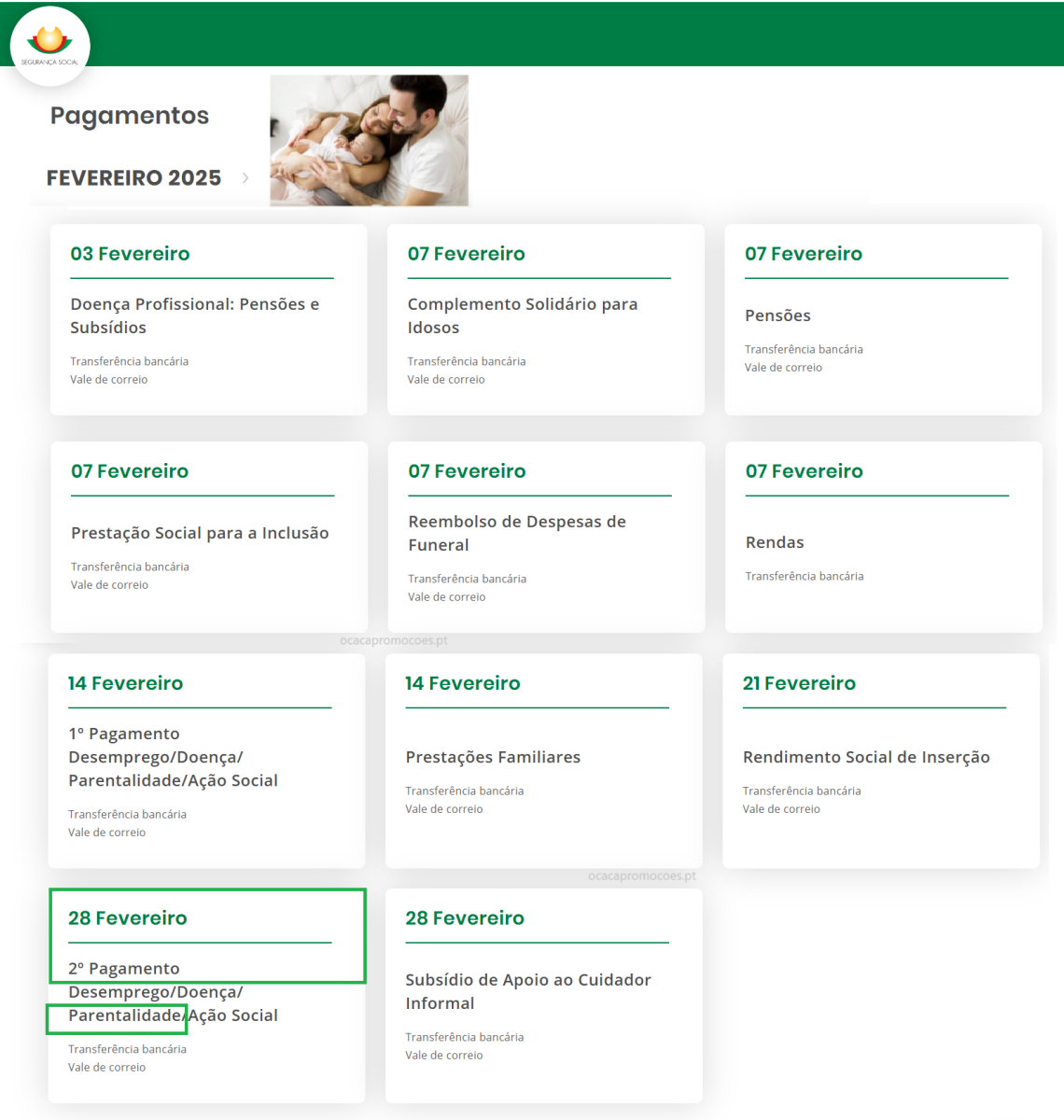Click the 21 Fevereiro date heading
The image size is (1064, 1120).
click(799, 683)
